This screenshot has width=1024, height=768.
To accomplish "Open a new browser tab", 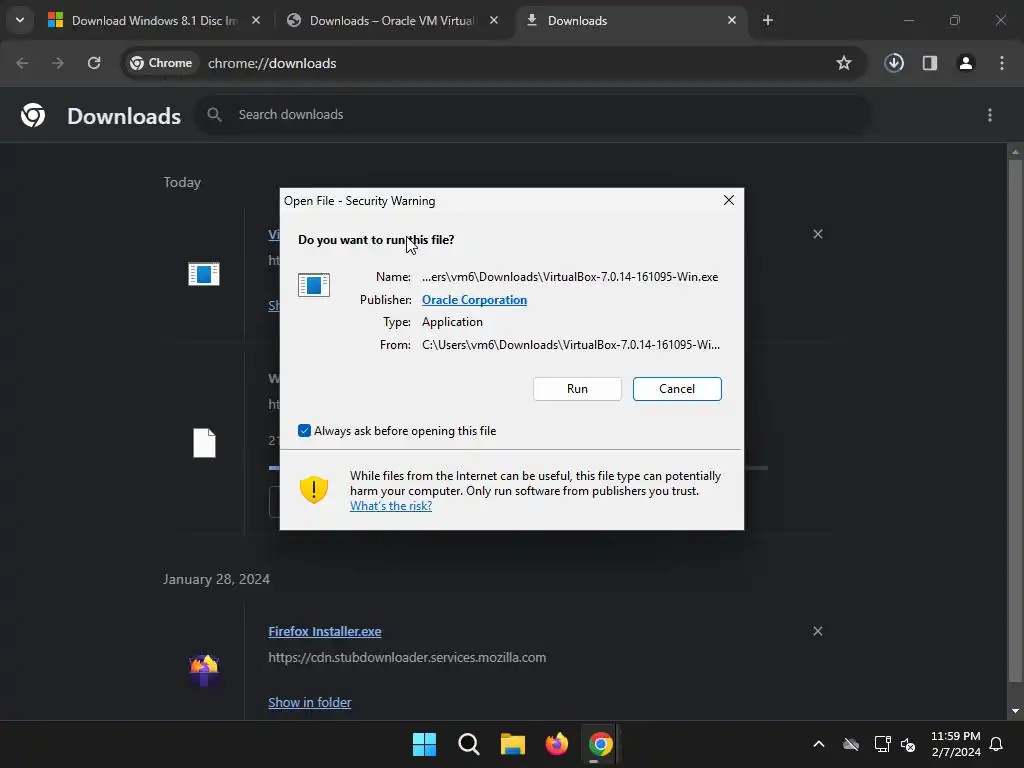I will [768, 20].
